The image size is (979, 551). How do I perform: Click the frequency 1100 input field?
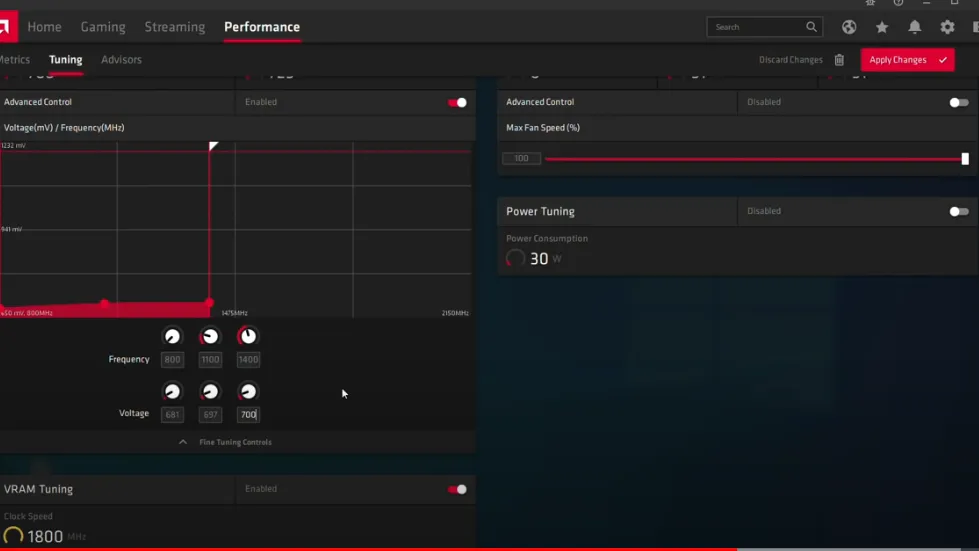click(x=210, y=359)
